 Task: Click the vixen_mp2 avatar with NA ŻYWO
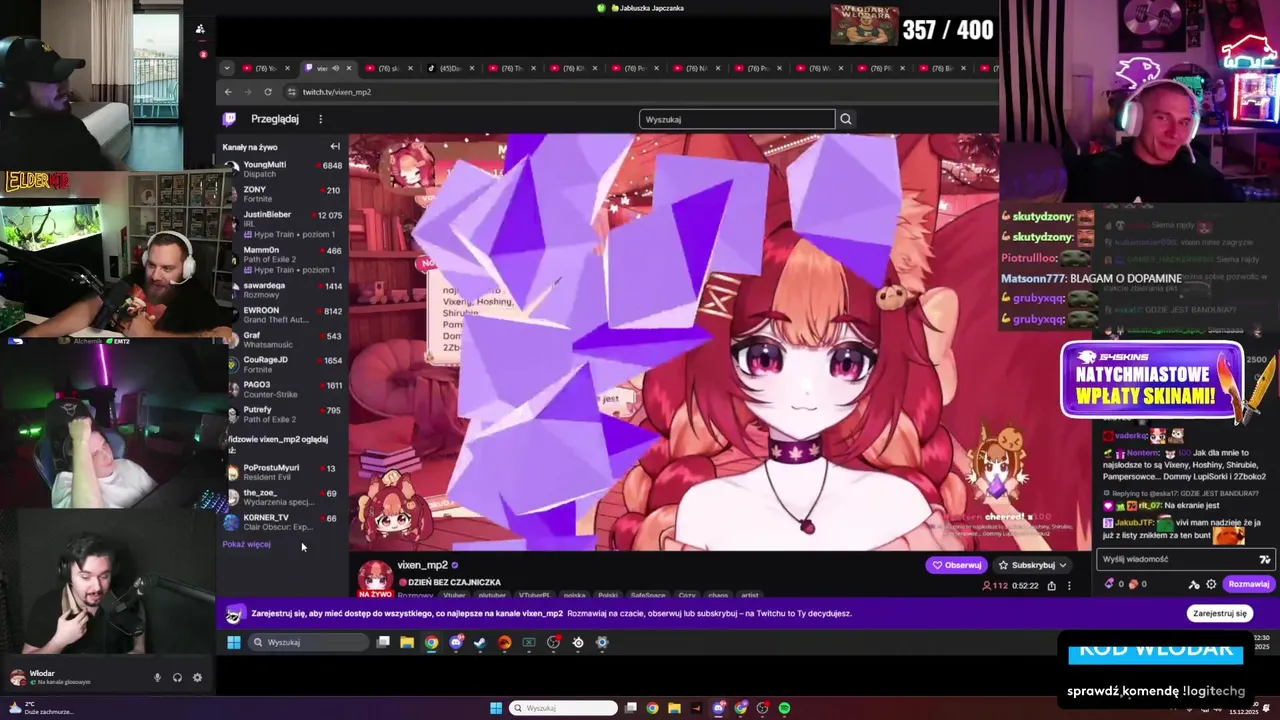[375, 578]
